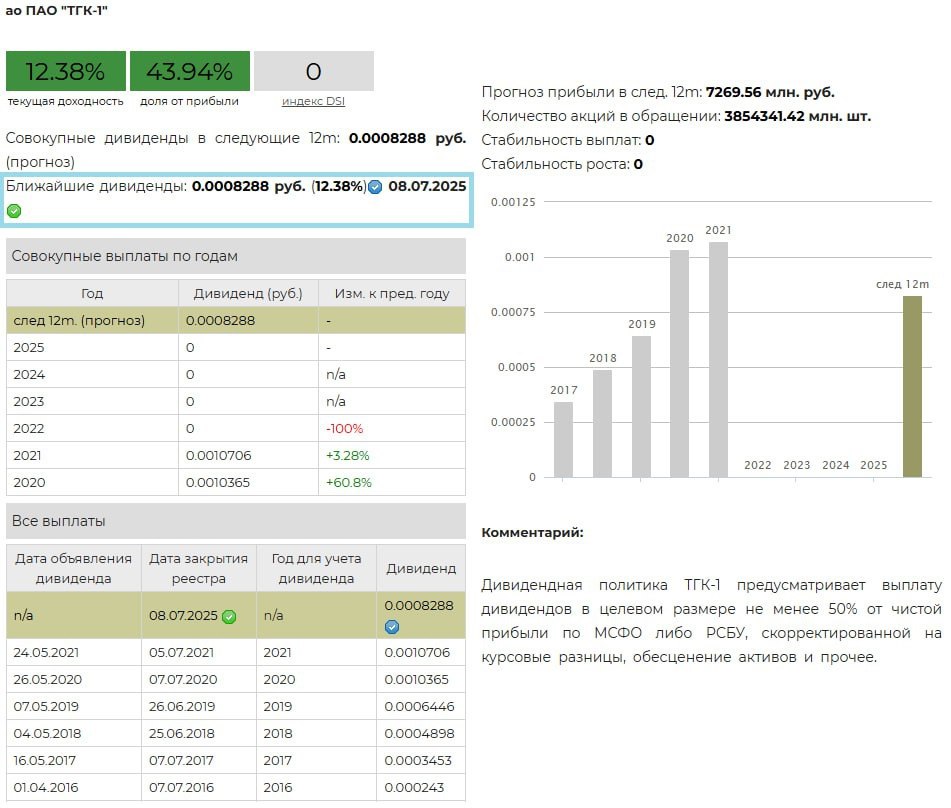The width and height of the screenshot is (951, 808).
Task: Click the olive след 12m chart bar
Action: coord(912,386)
